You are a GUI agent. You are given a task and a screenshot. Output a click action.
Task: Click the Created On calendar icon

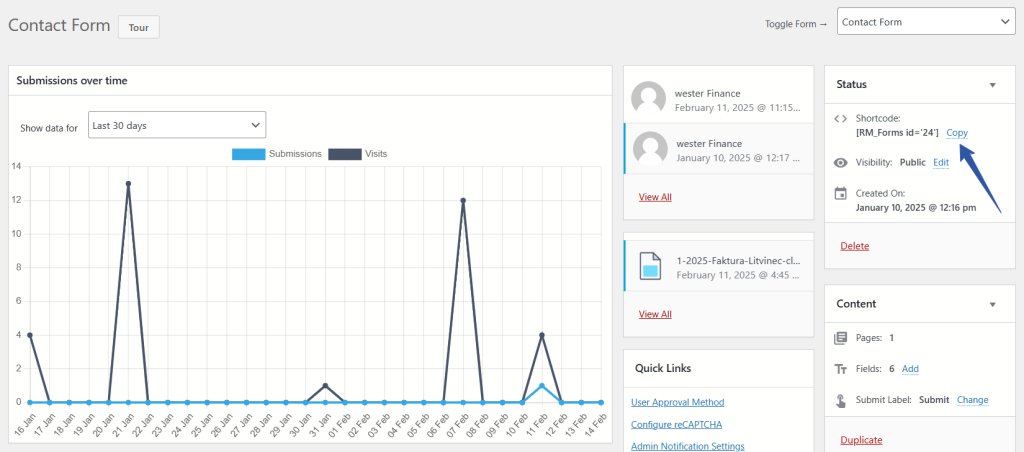tap(840, 193)
